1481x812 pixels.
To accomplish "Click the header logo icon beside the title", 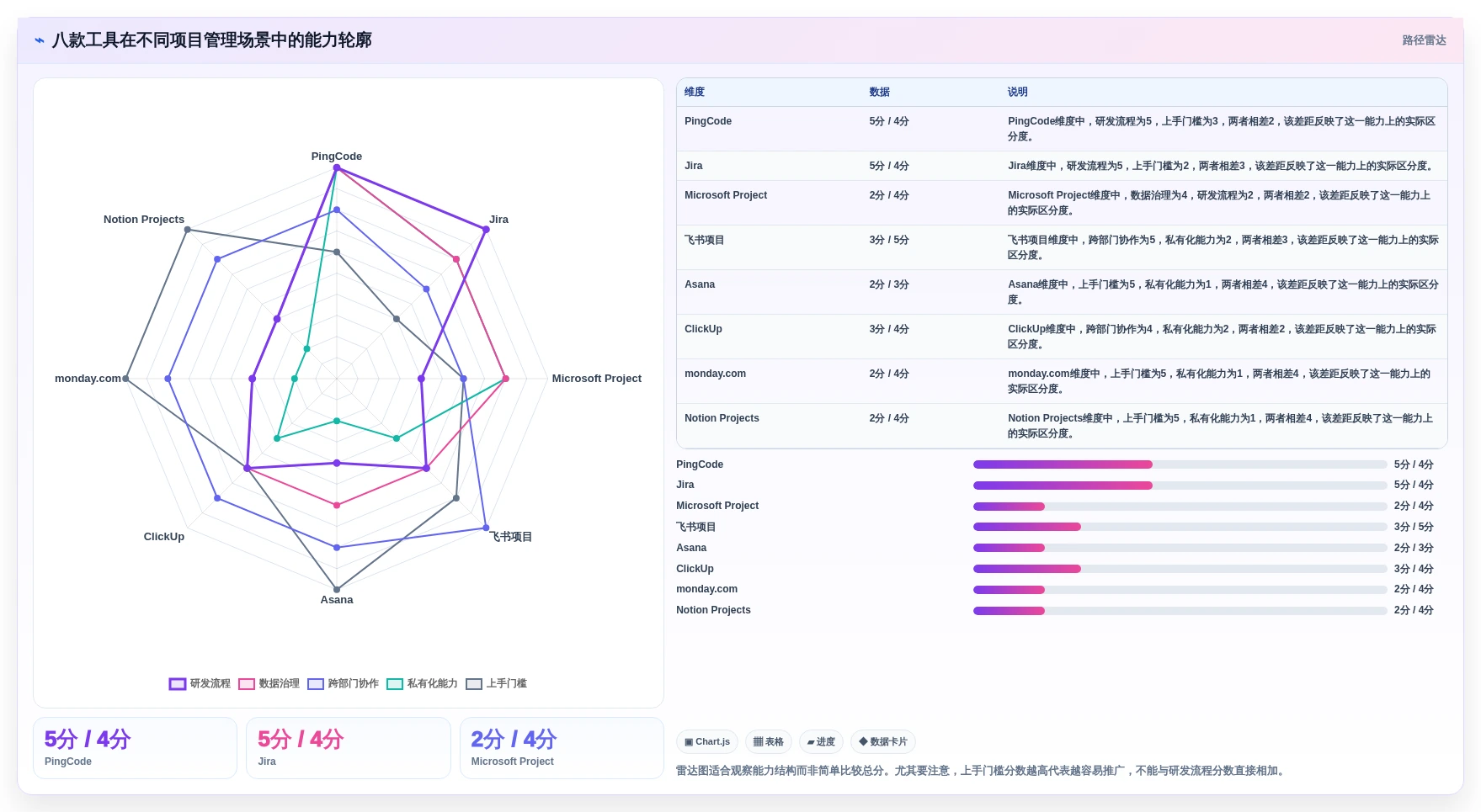I will pos(40,40).
